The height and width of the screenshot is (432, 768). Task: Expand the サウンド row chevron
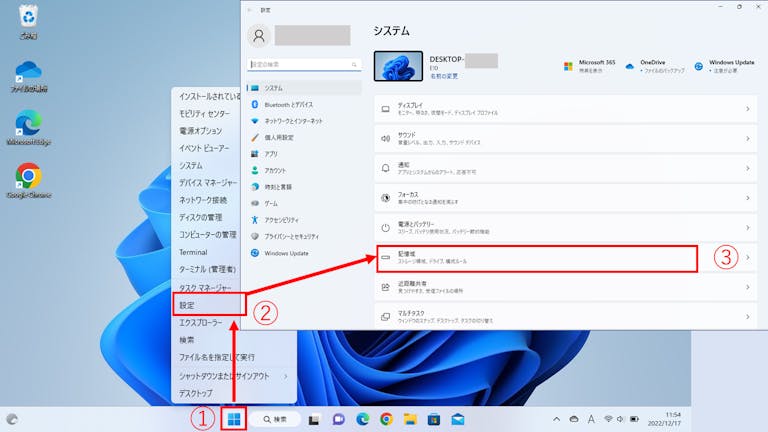(747, 139)
